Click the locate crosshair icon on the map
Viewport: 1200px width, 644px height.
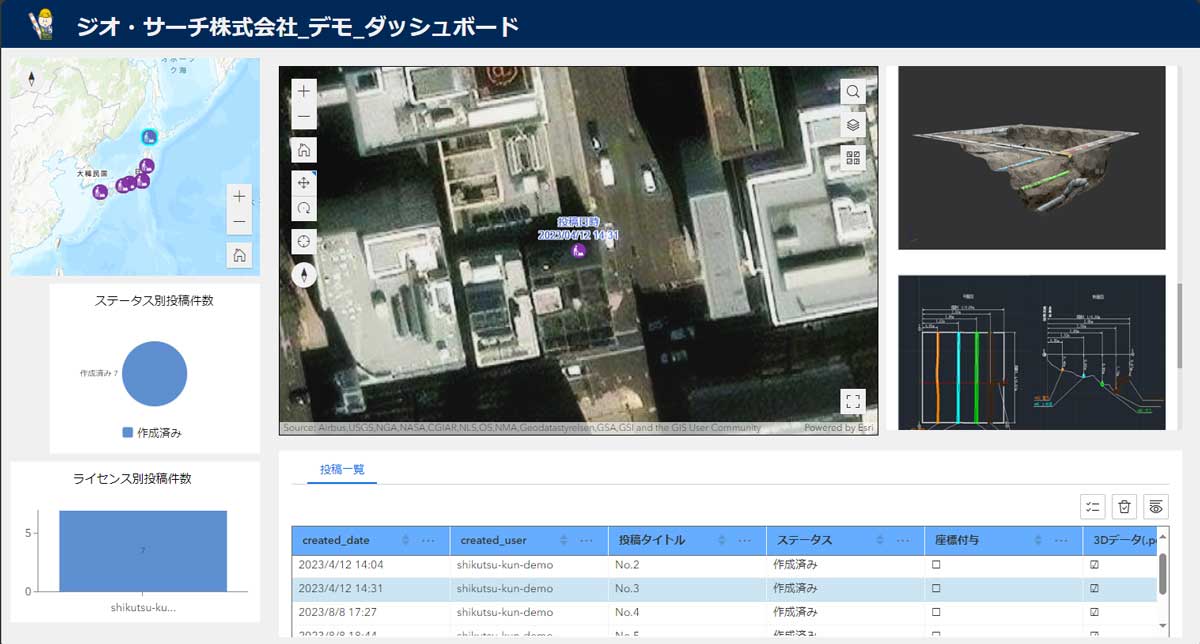tap(303, 241)
